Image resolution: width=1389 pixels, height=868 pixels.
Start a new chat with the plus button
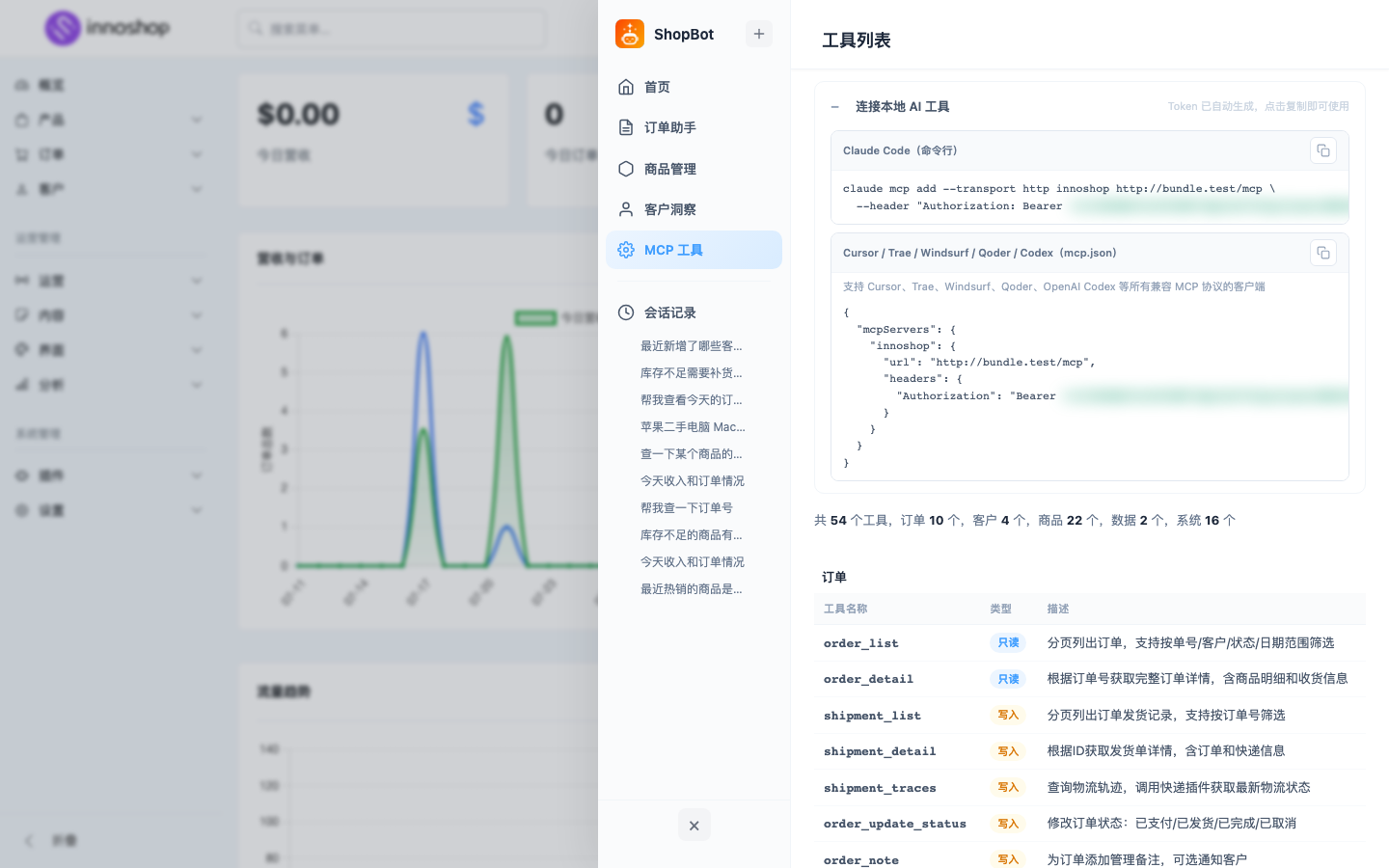coord(759,34)
